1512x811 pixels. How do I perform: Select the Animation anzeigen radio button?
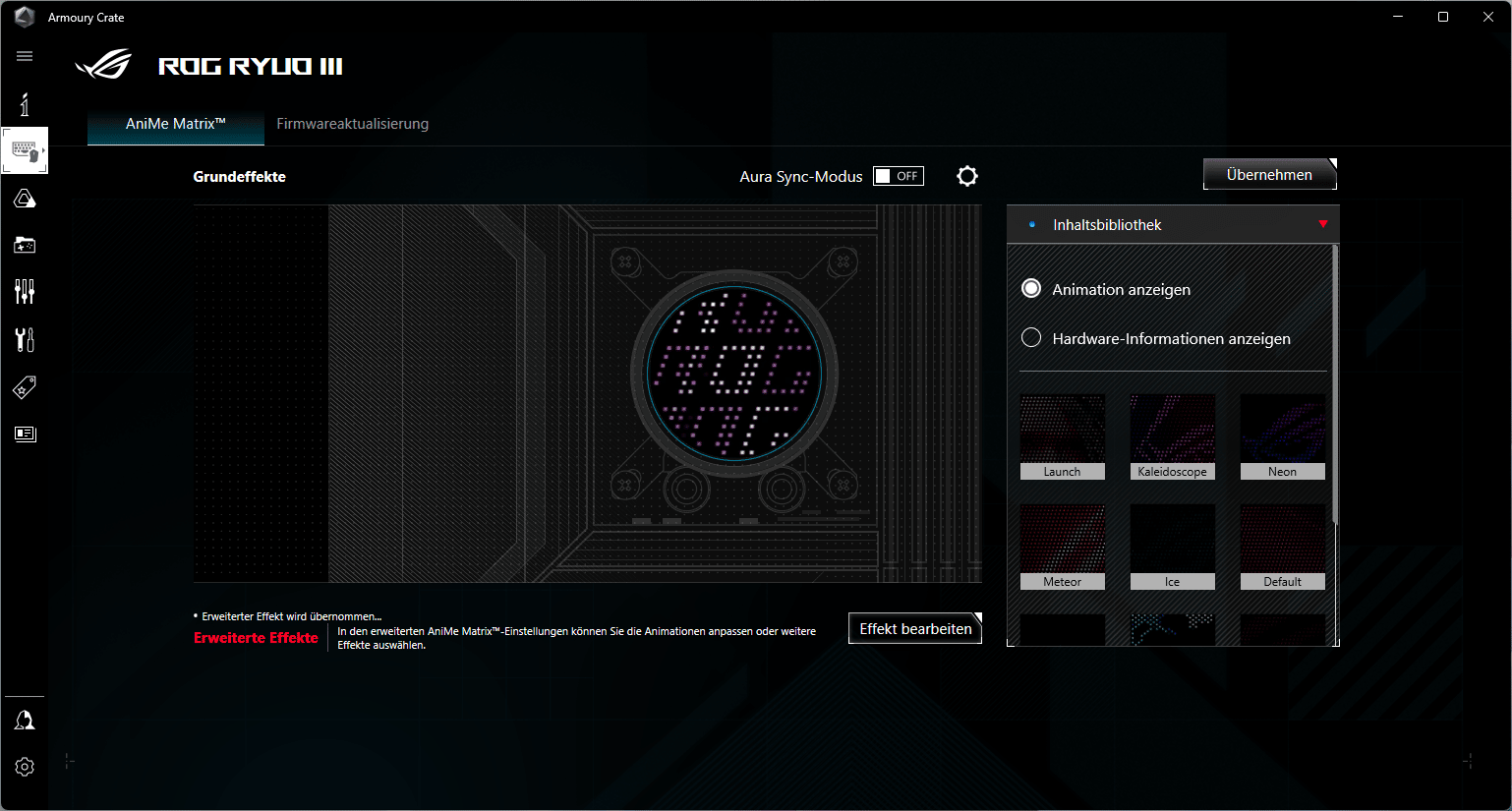click(1031, 289)
